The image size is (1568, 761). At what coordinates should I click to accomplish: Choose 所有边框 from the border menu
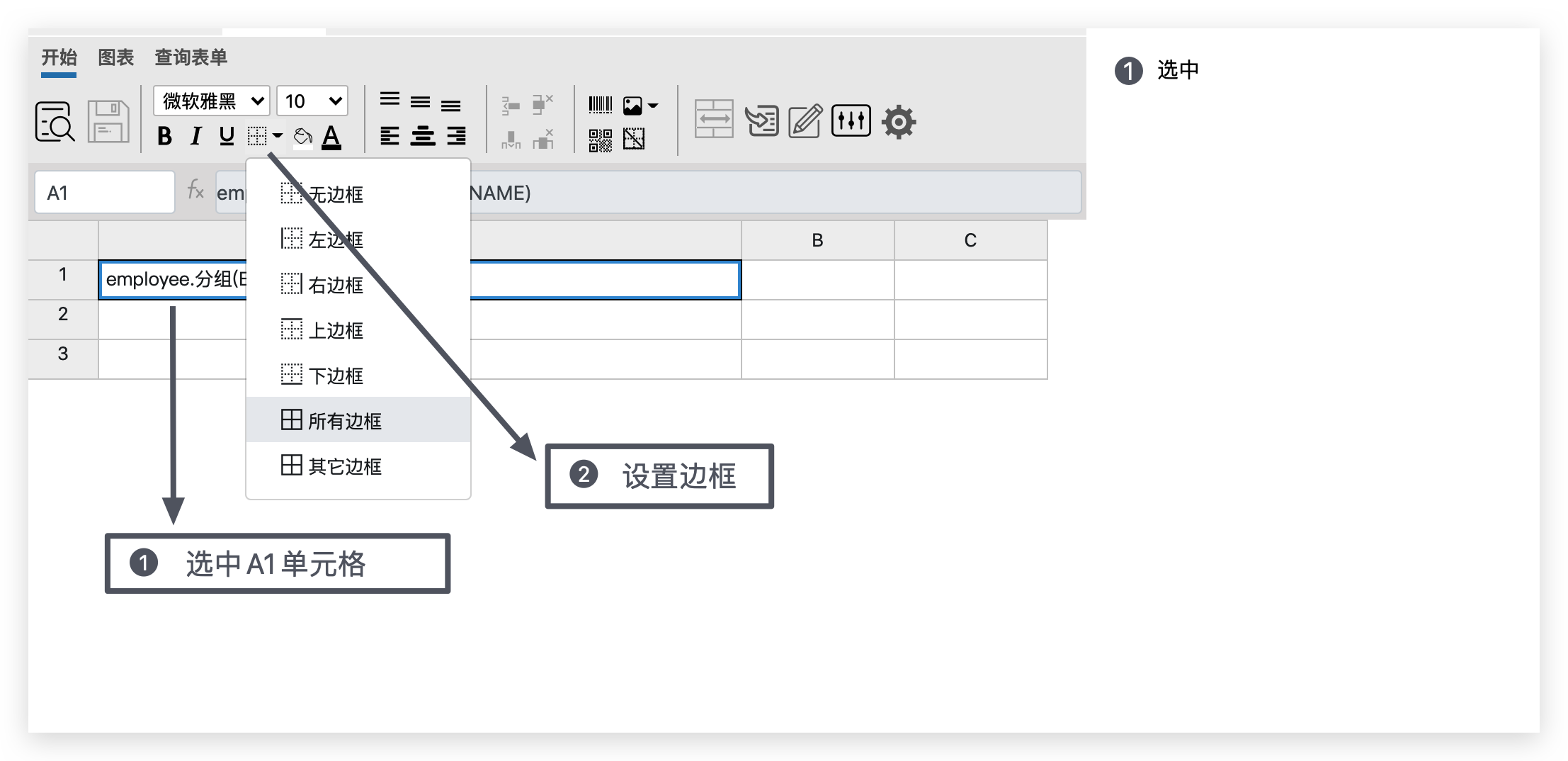[x=358, y=420]
